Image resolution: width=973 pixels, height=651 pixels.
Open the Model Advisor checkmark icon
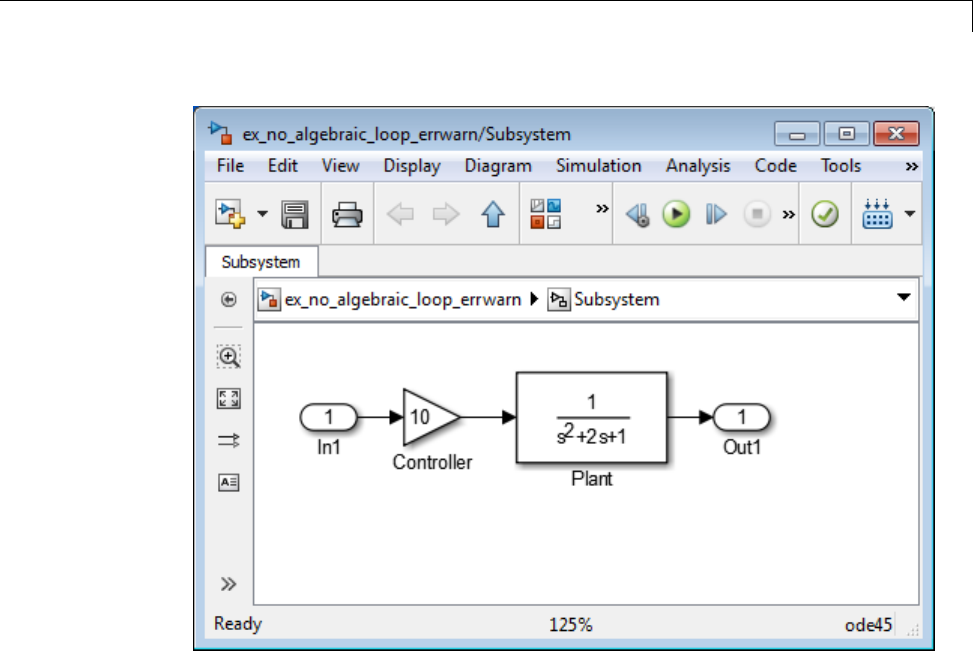tap(825, 215)
